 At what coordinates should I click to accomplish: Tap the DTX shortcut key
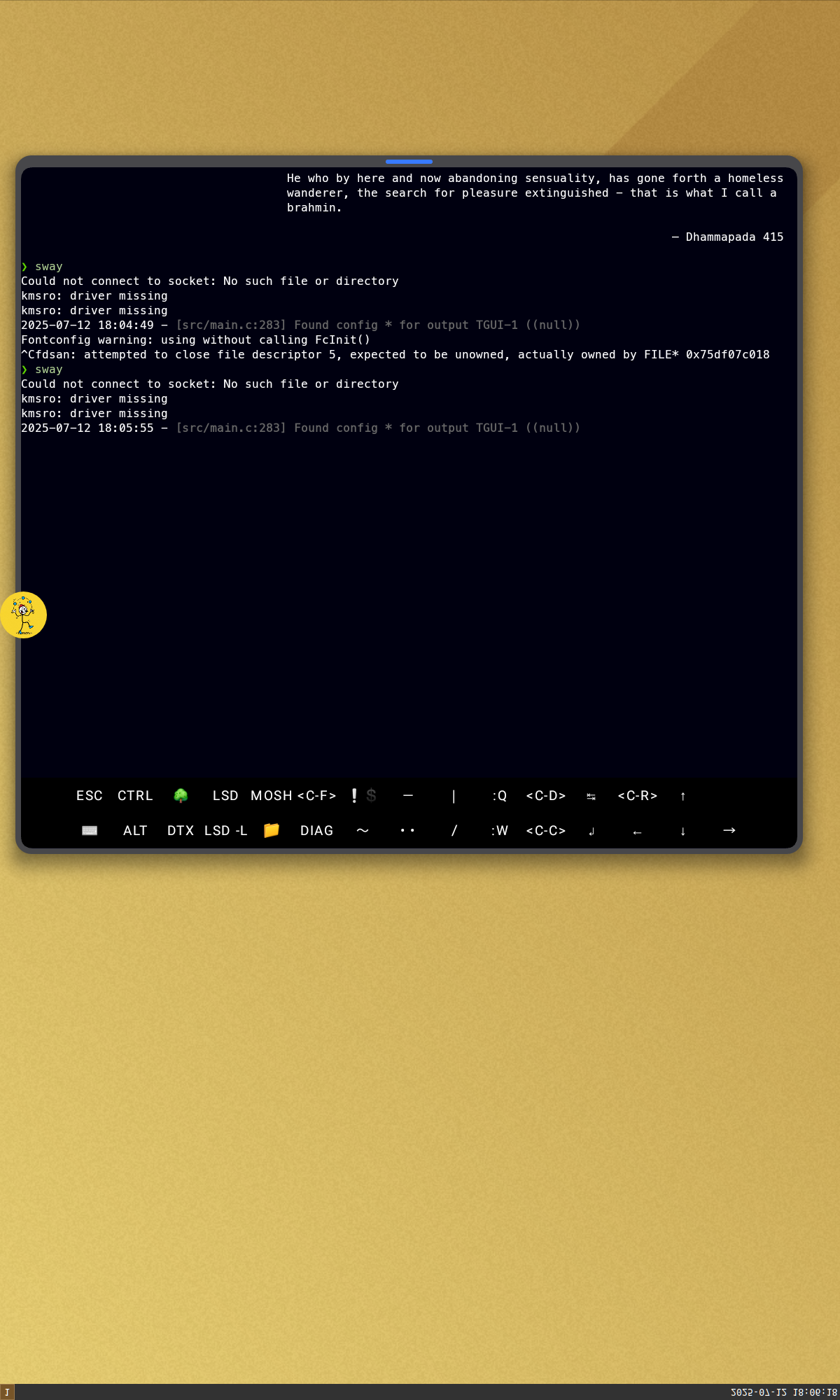click(x=181, y=831)
